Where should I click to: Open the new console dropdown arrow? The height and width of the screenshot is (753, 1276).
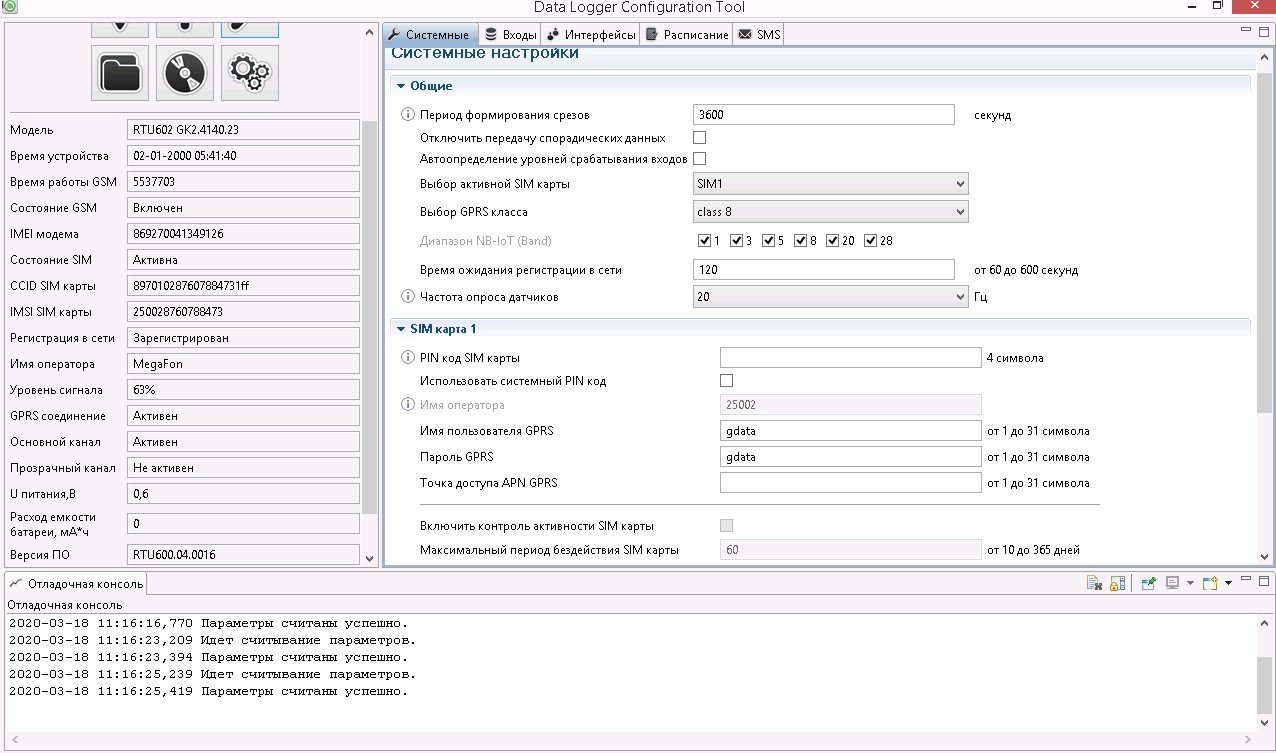pyautogui.click(x=1228, y=583)
